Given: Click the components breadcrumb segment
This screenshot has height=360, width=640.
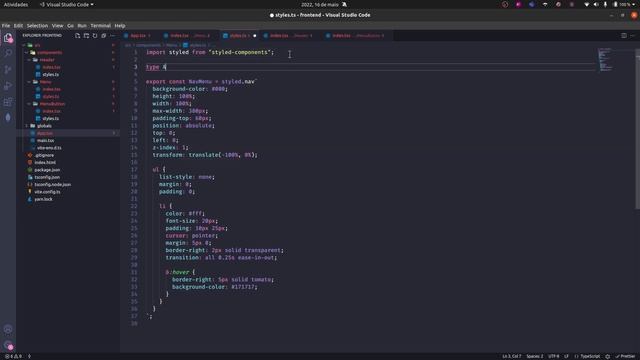Looking at the screenshot, I should [x=148, y=45].
